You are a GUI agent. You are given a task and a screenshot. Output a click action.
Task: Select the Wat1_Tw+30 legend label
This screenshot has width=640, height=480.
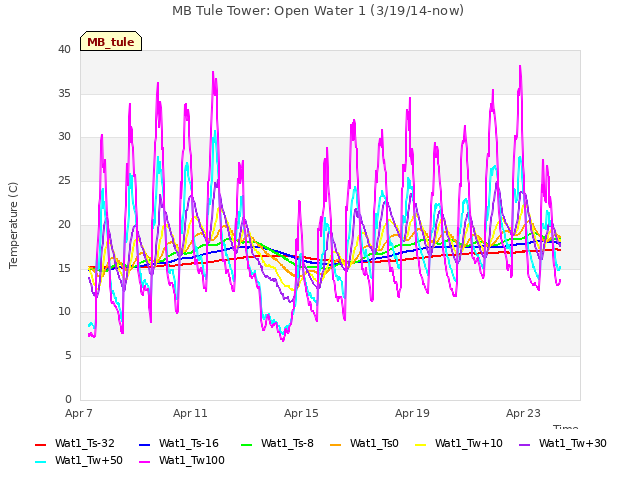click(x=573, y=444)
